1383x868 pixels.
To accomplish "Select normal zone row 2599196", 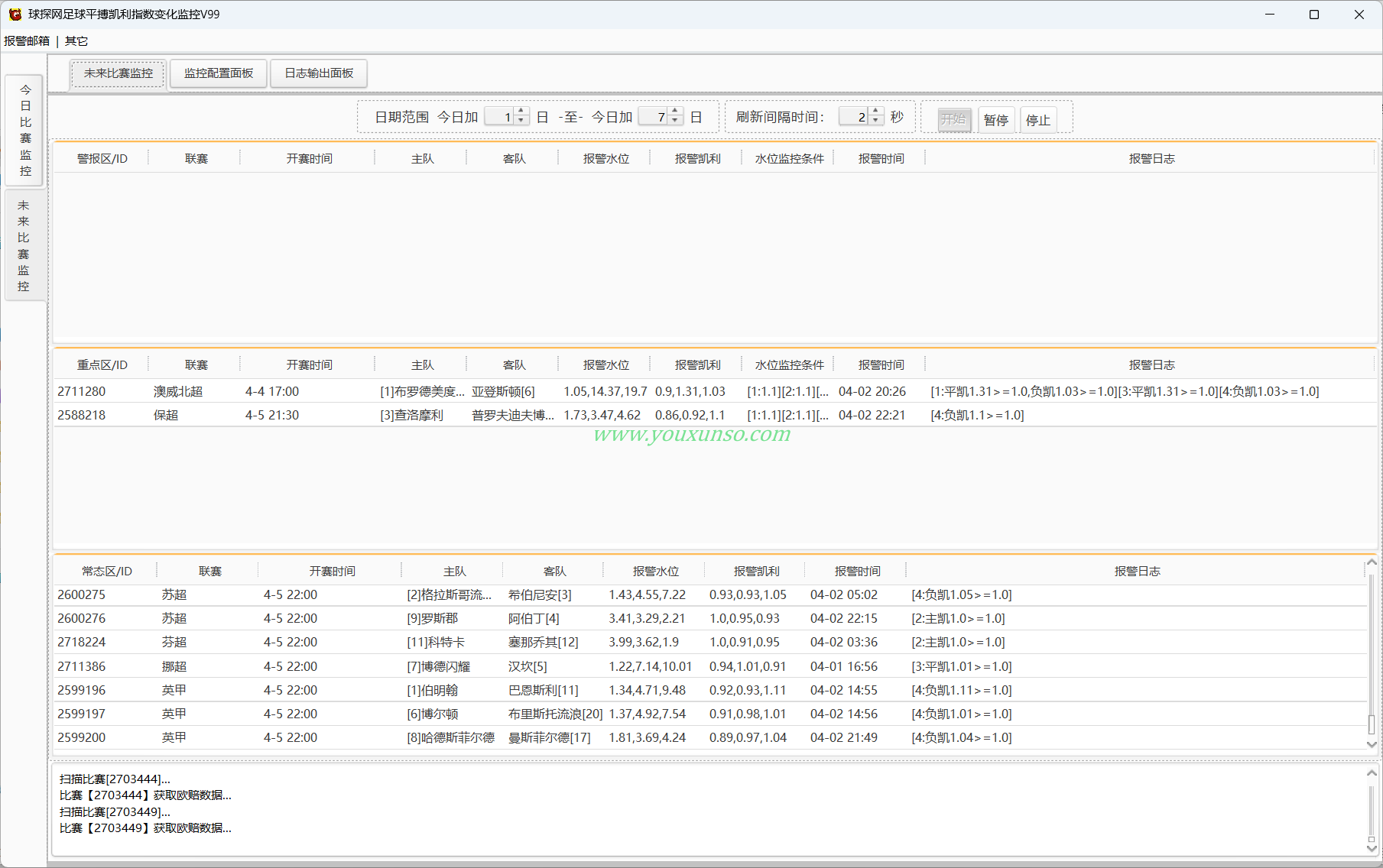I will tap(710, 690).
